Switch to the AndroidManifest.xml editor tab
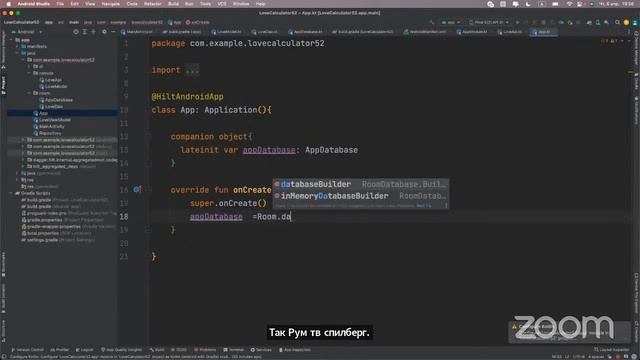 [x=424, y=32]
